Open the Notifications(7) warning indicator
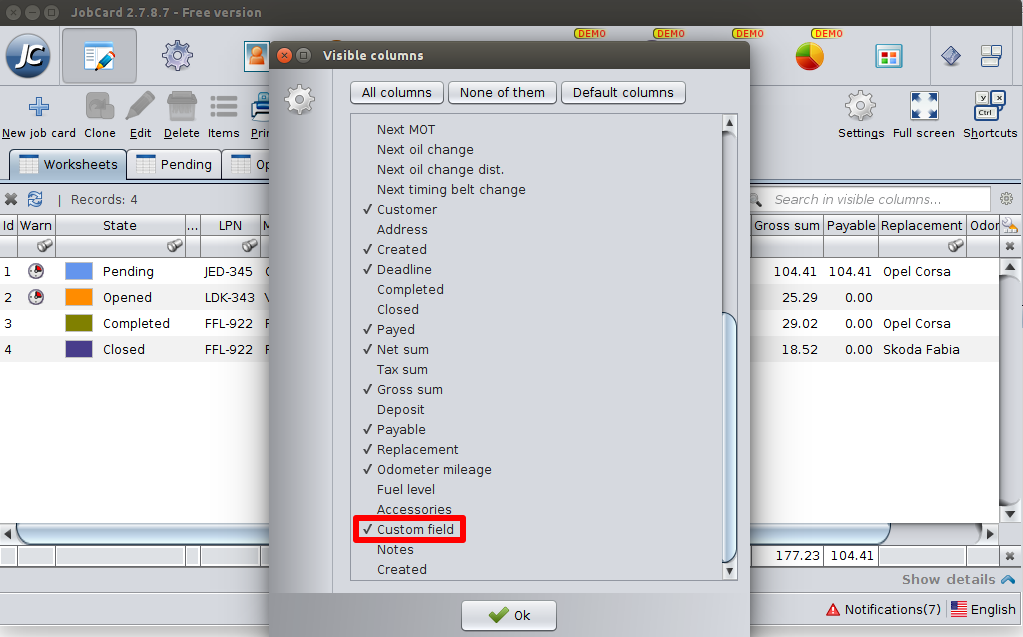 (883, 609)
